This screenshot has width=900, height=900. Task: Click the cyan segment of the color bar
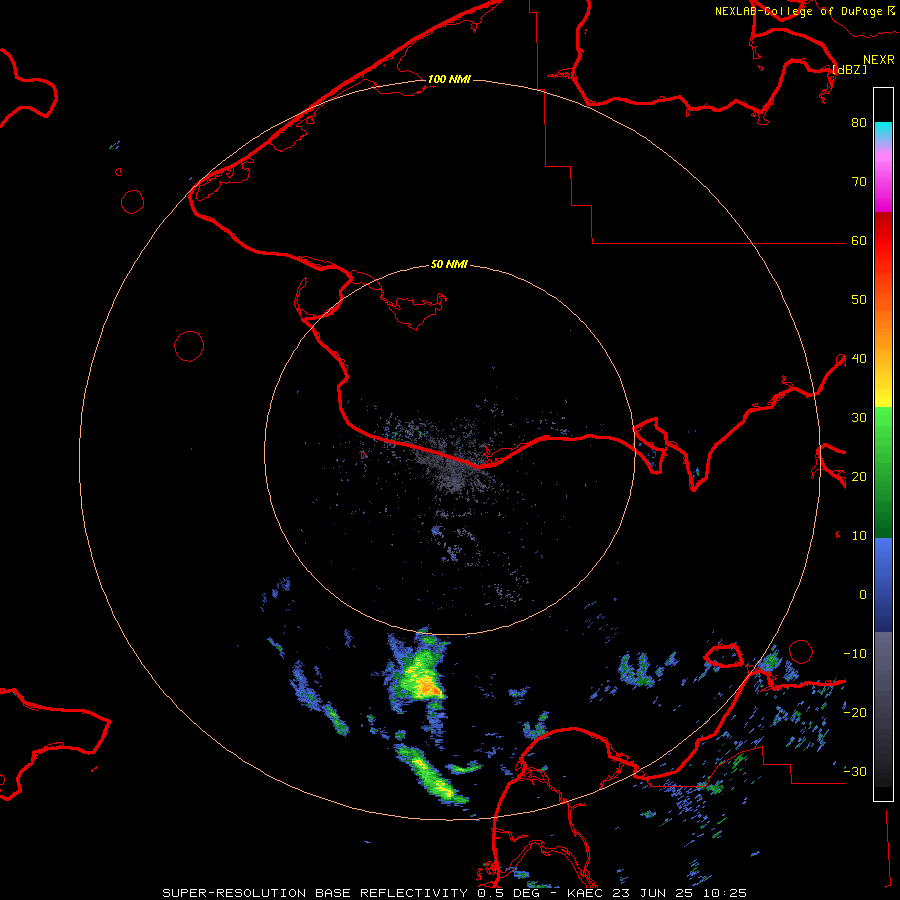pyautogui.click(x=883, y=132)
